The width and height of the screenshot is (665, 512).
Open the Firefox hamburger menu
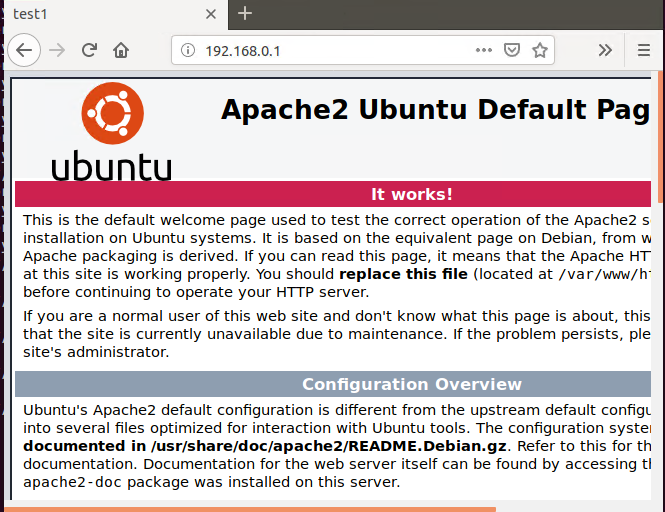coord(643,50)
